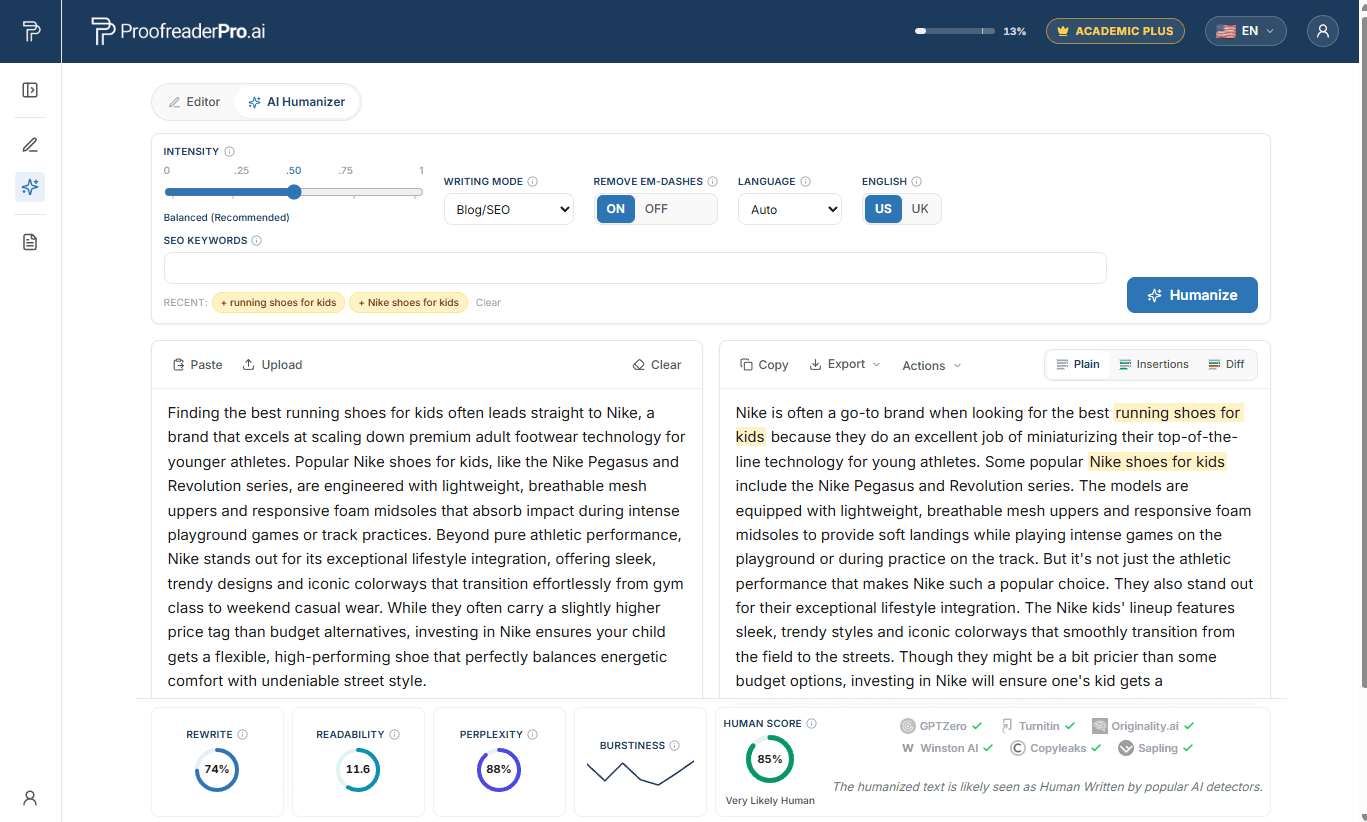Click the Originality.ai detector icon
This screenshot has width=1367, height=822.
(x=1100, y=726)
